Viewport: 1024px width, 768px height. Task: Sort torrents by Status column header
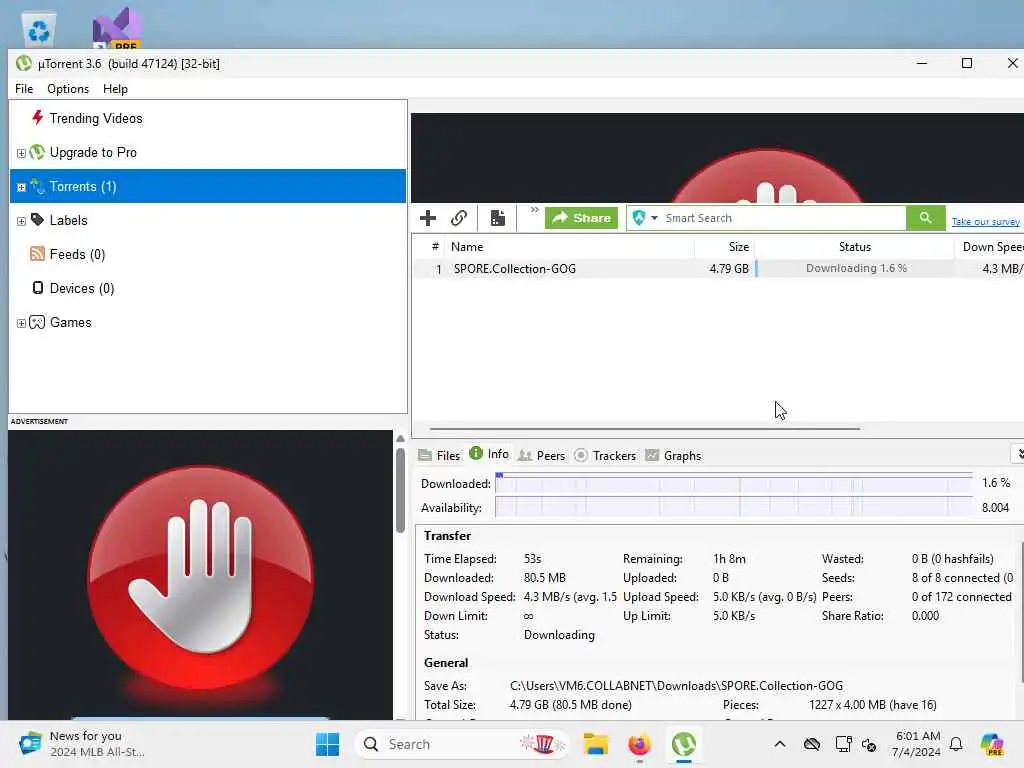854,247
